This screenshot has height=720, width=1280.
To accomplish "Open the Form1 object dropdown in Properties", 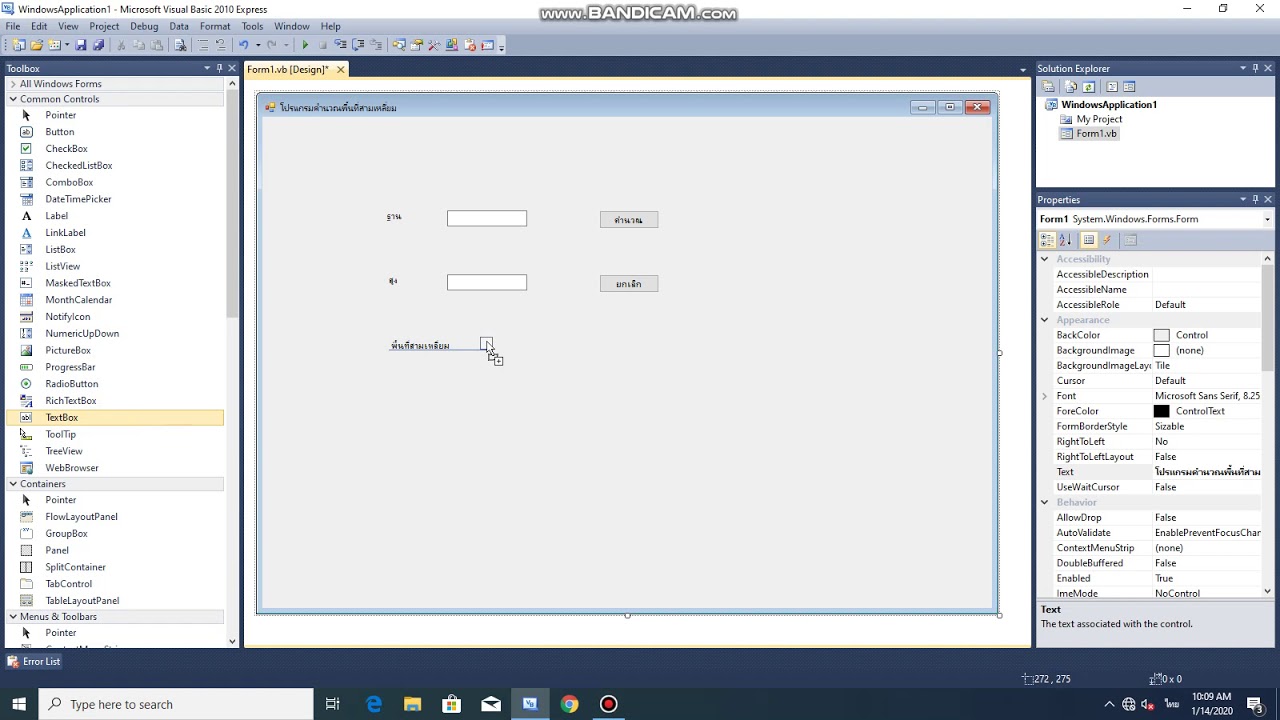I will point(1267,219).
